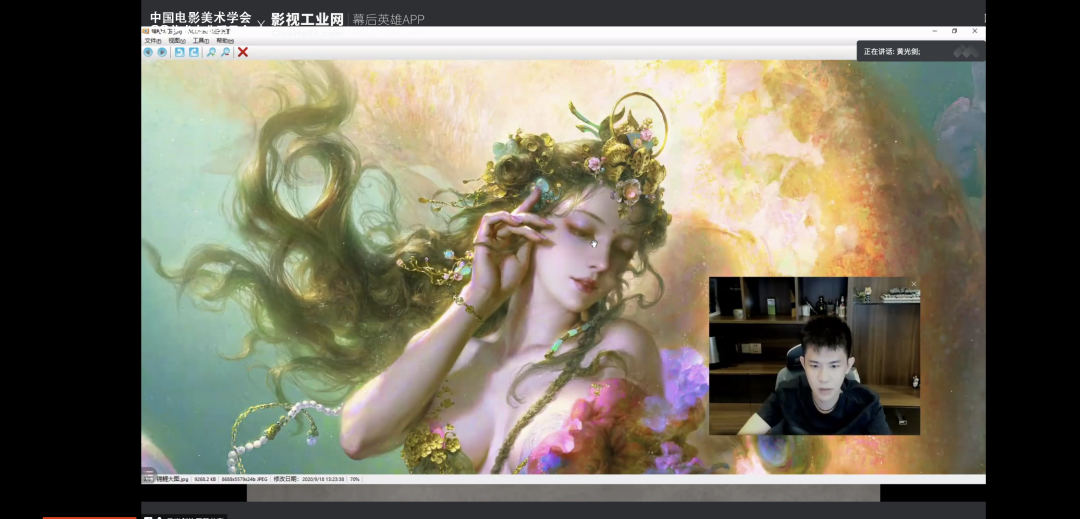
Task: Close the webcam overlay window
Action: click(x=913, y=284)
